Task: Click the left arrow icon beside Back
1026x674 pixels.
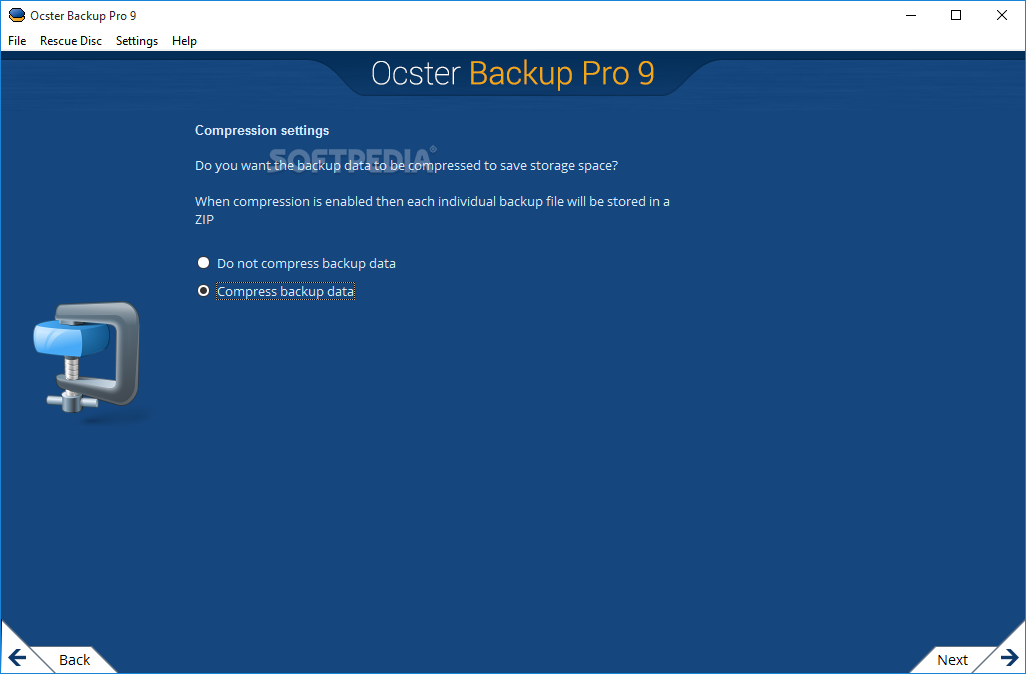Action: pos(18,658)
